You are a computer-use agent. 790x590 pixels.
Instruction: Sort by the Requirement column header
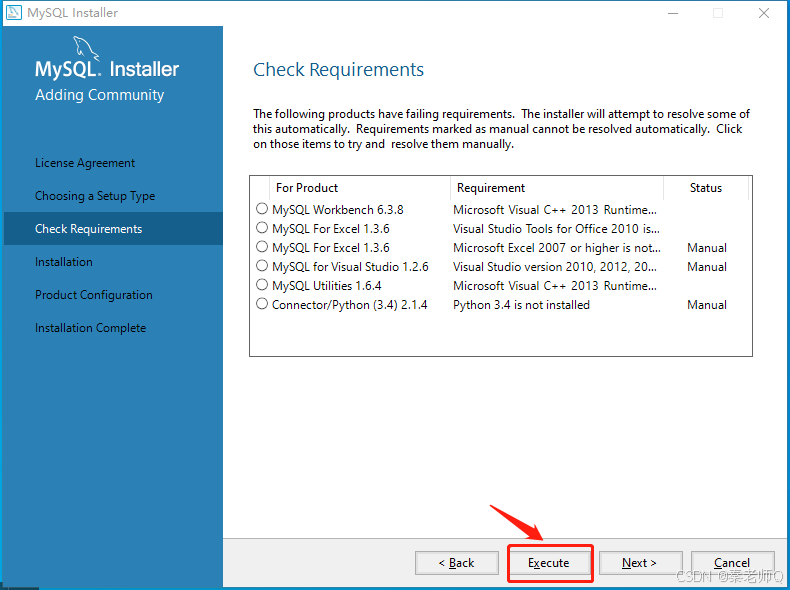557,188
